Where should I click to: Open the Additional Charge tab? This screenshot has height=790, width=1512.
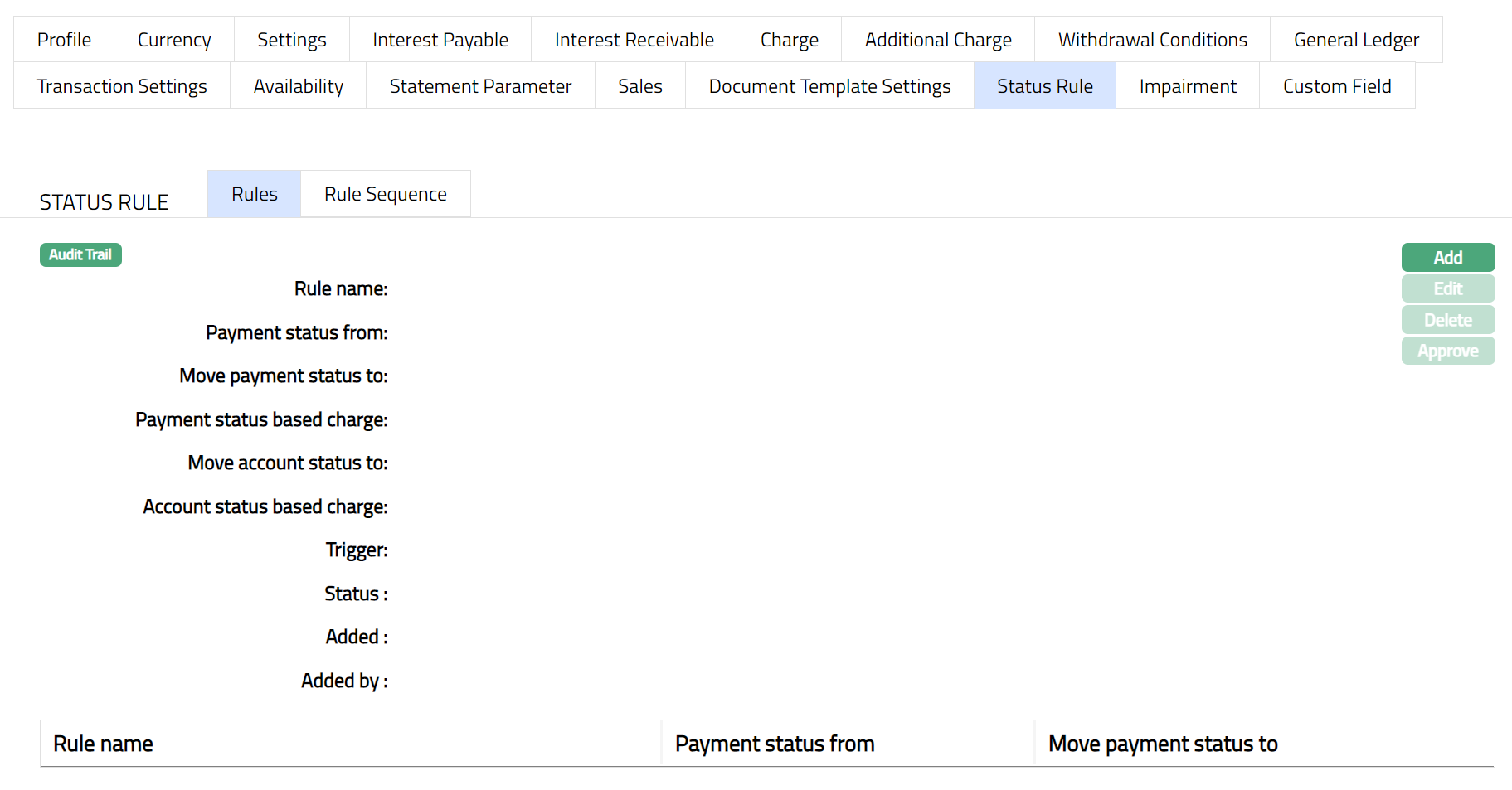[x=937, y=40]
